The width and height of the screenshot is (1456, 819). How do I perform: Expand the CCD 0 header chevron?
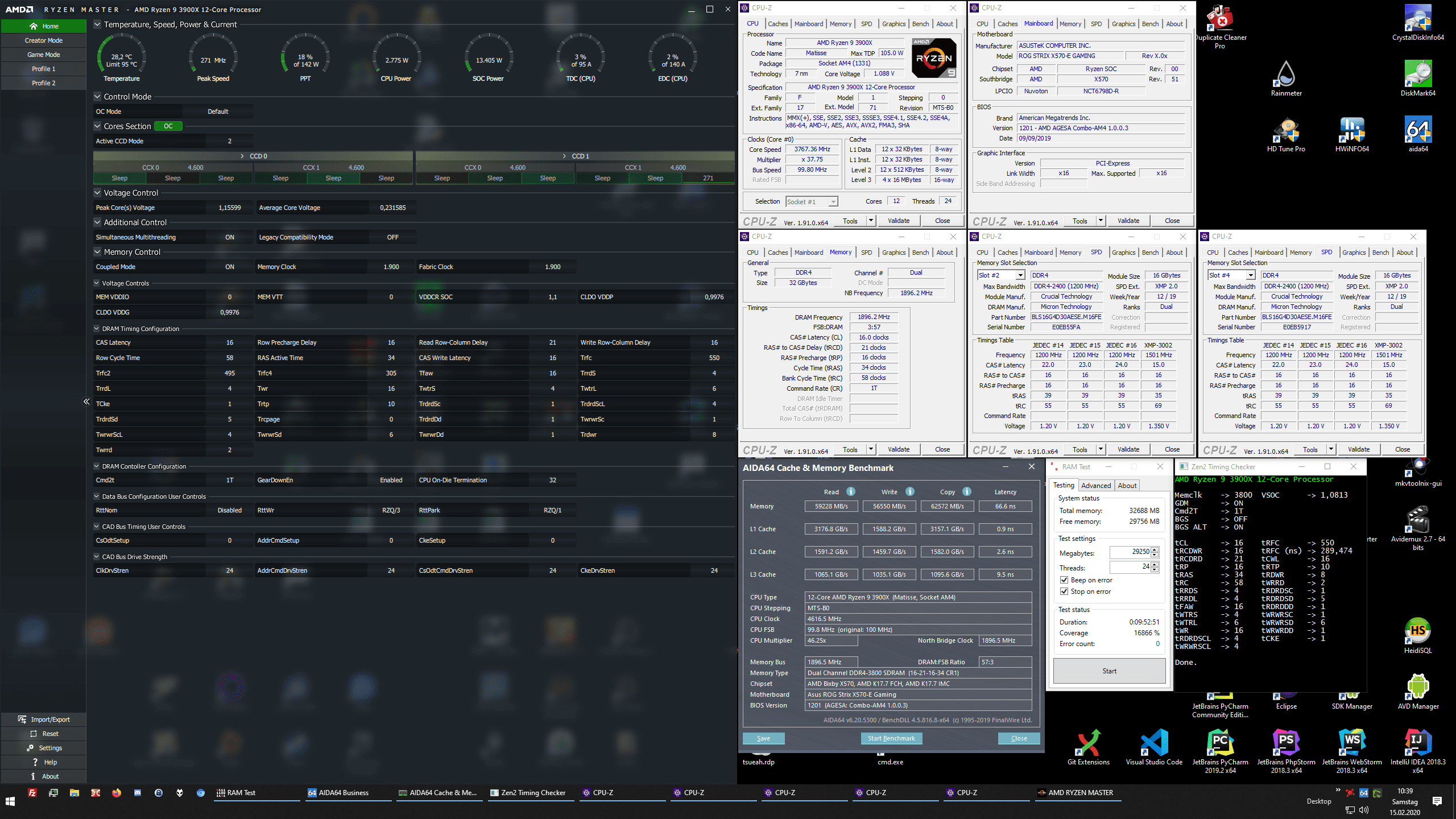242,156
